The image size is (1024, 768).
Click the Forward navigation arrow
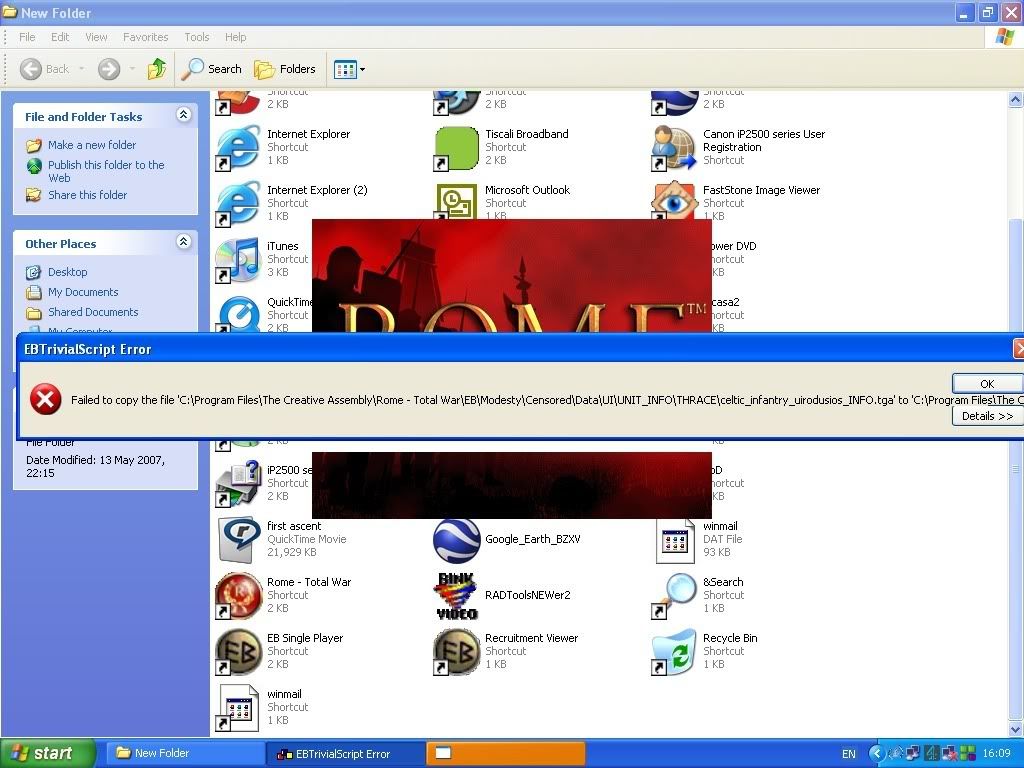point(109,69)
